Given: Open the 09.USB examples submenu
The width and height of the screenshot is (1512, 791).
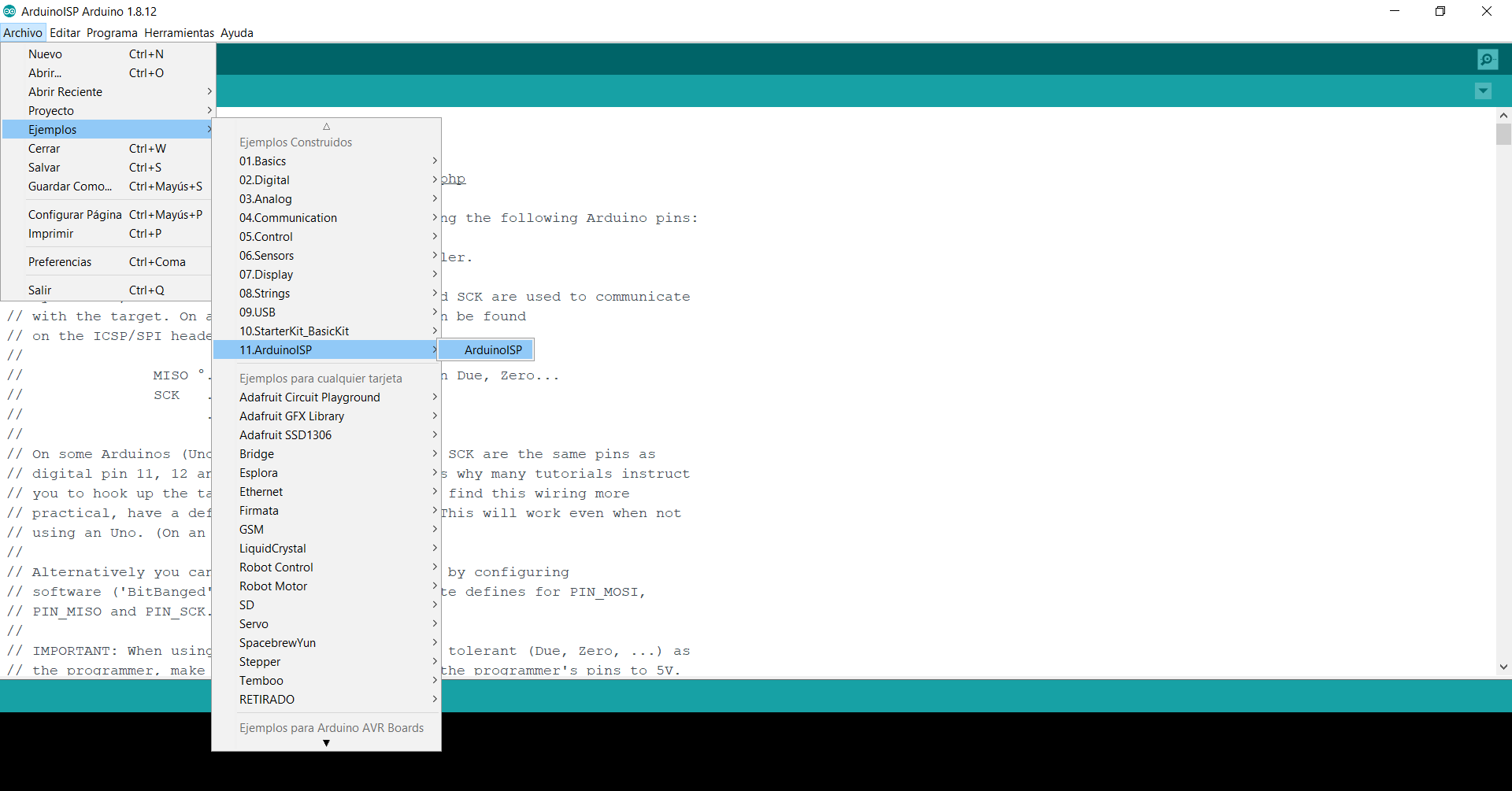Looking at the screenshot, I should tap(326, 312).
